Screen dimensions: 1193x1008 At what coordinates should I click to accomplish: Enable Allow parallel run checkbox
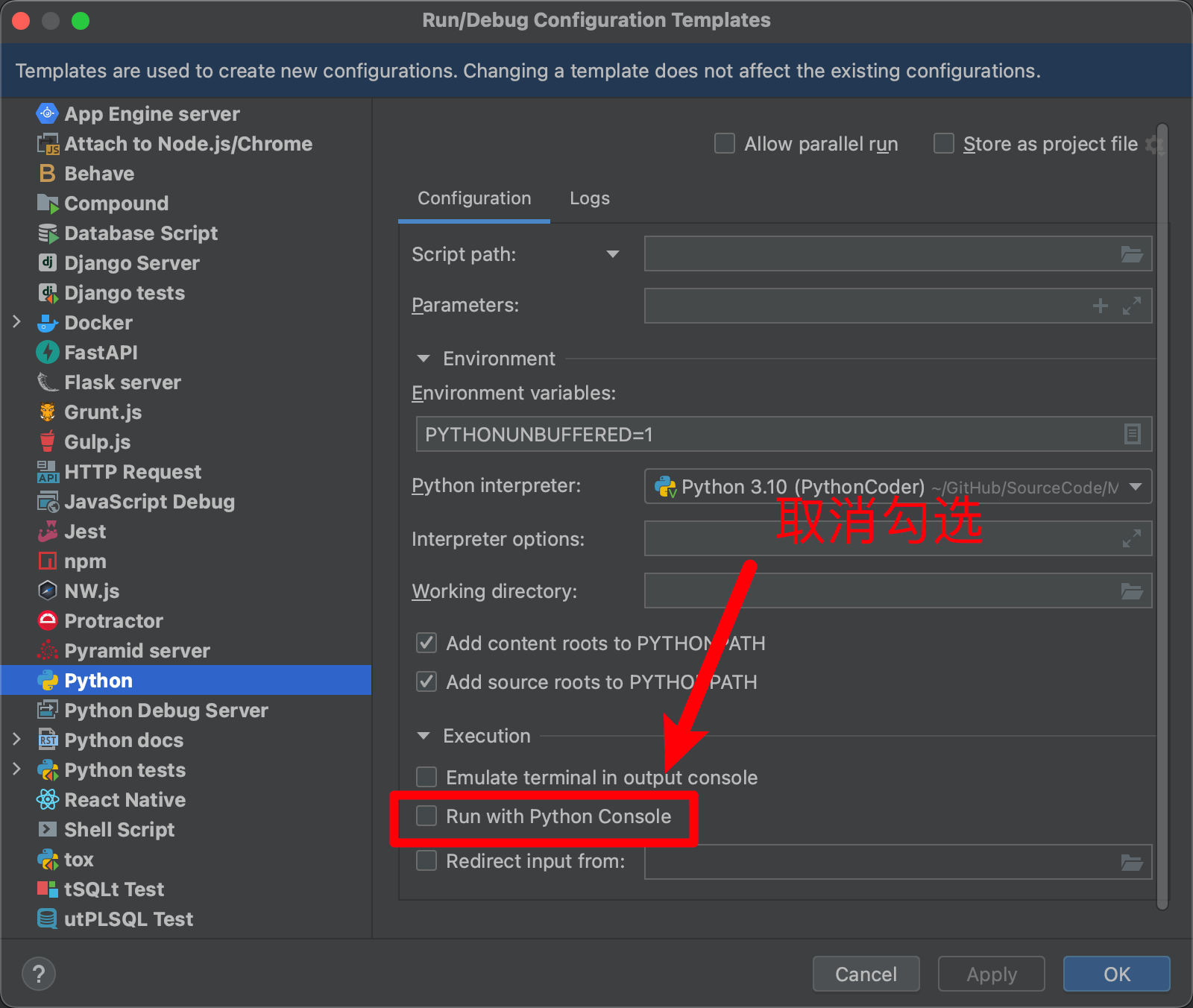coord(725,143)
